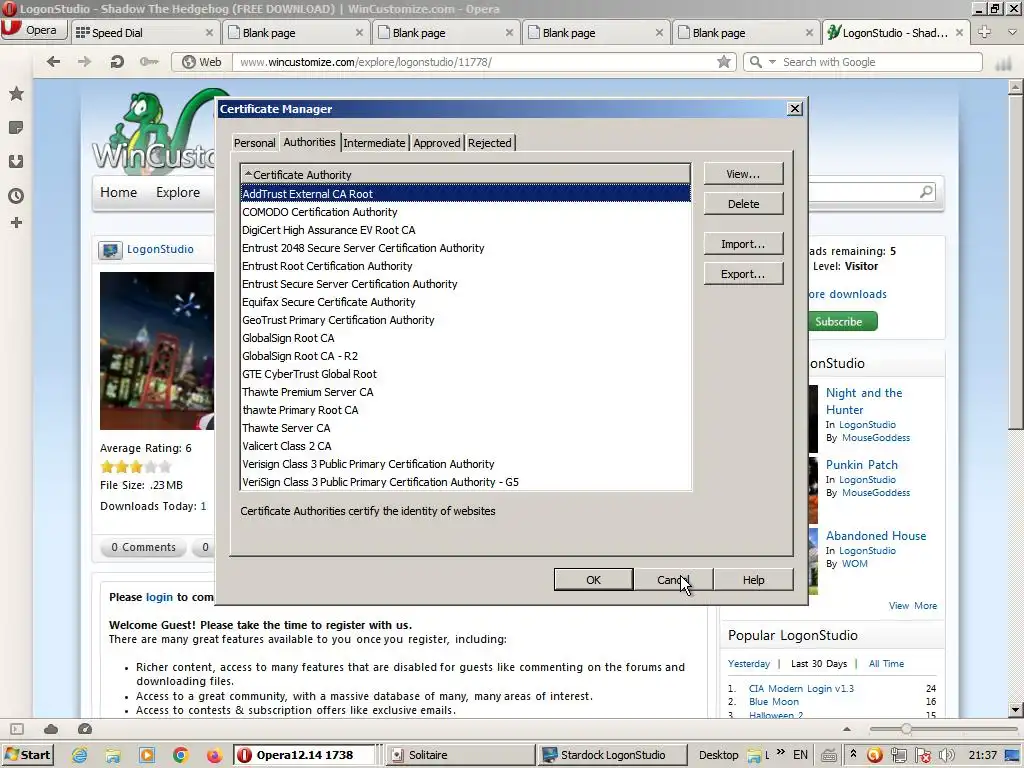Click the login link in the comments notice

[x=159, y=597]
